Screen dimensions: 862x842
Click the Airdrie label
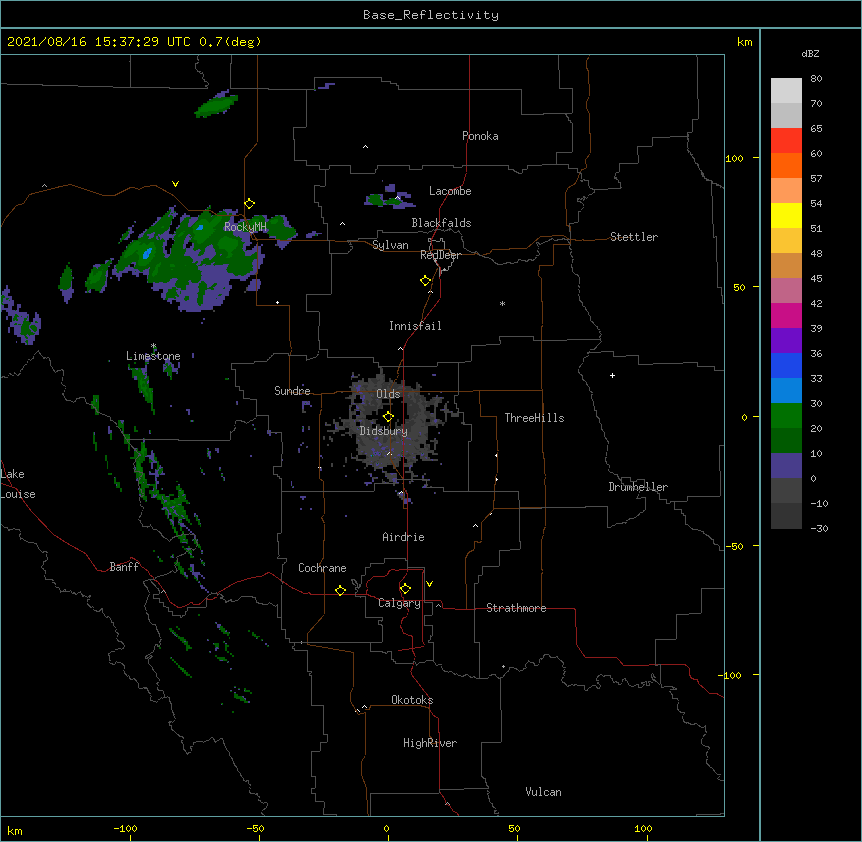403,537
